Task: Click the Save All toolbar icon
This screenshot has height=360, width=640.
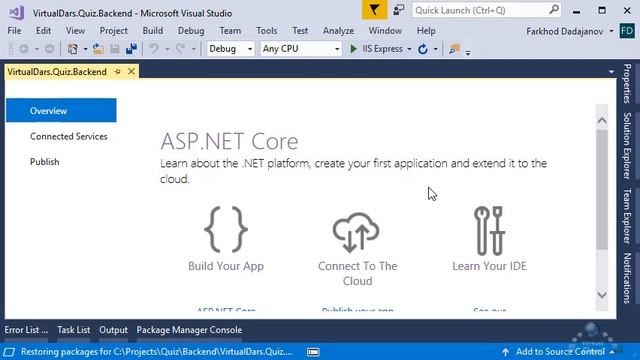Action: coord(131,49)
